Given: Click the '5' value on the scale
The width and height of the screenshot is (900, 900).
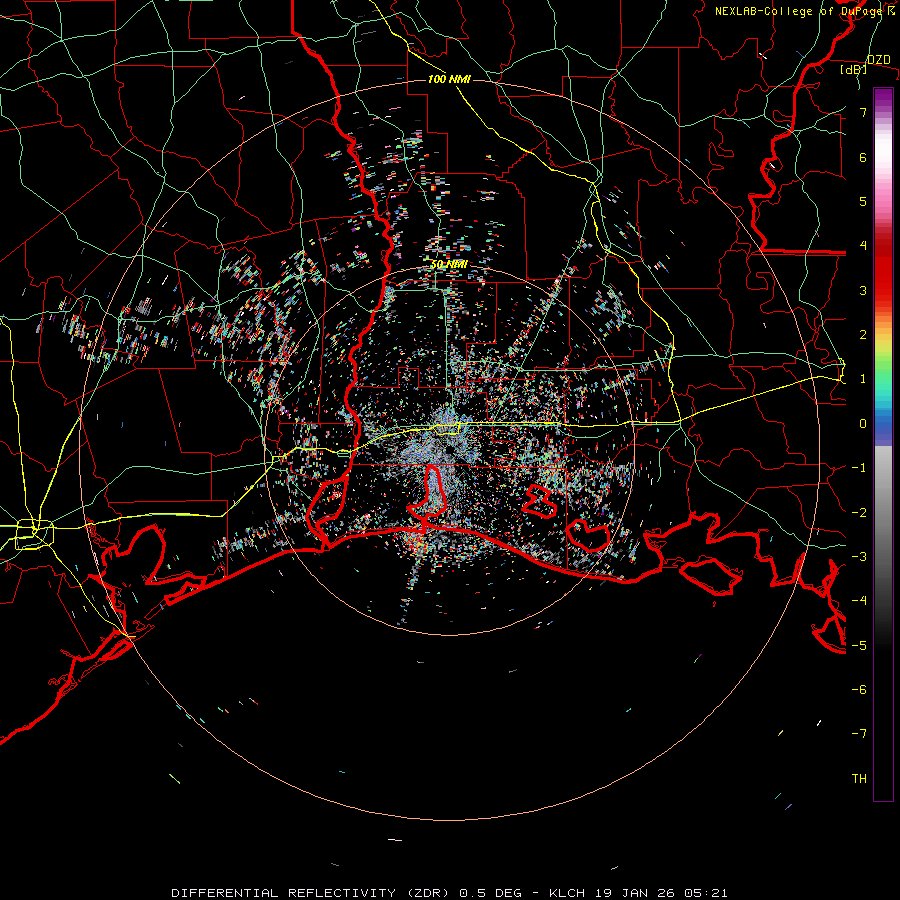Looking at the screenshot, I should point(863,201).
